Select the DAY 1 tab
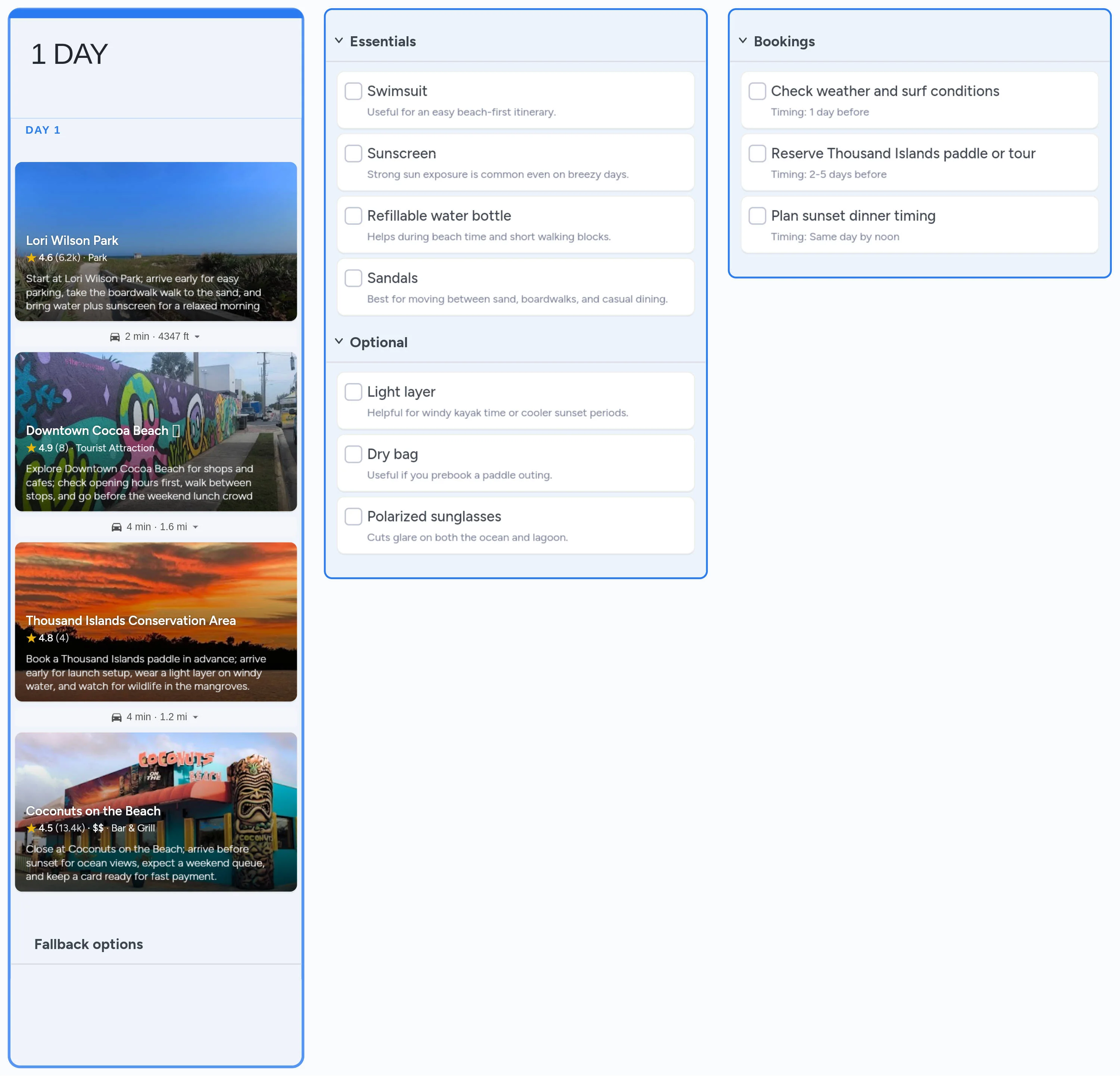This screenshot has width=1120, height=1076. point(43,130)
